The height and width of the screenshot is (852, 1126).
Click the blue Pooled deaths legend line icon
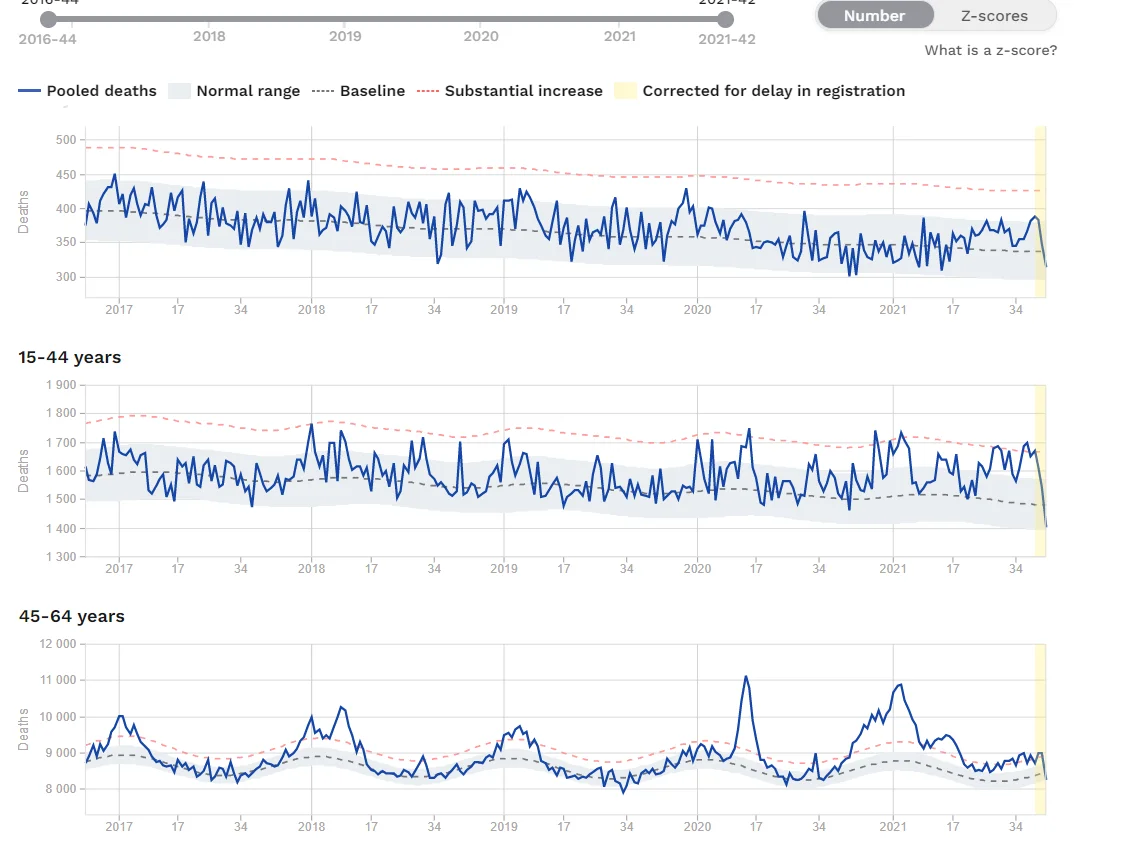pyautogui.click(x=29, y=91)
